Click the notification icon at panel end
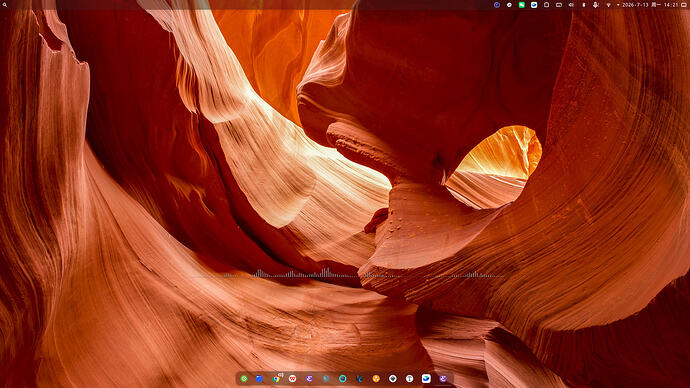Screen dimensions: 690x388 (x=684, y=5)
